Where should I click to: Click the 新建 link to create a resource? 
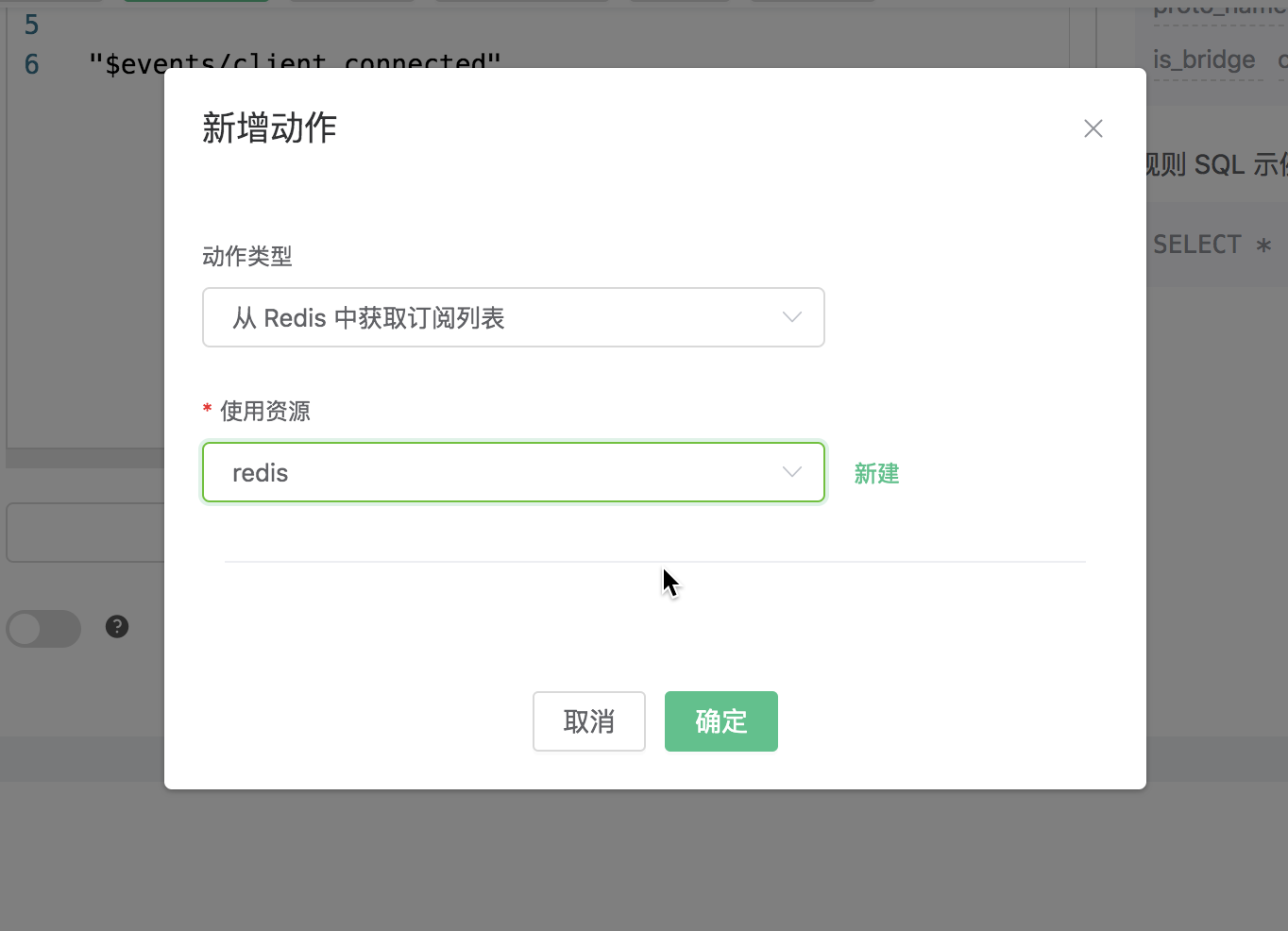tap(876, 473)
